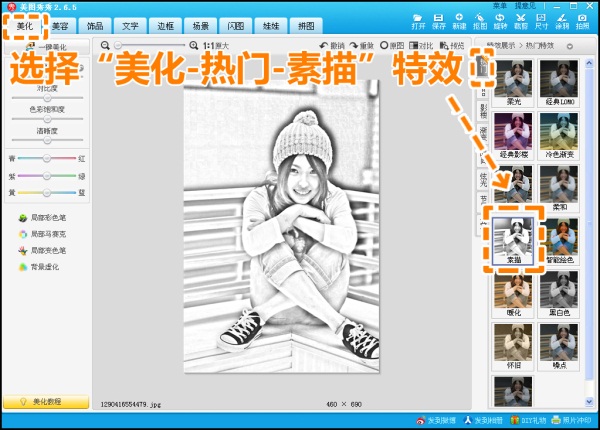Select the 裁剪 (Crop) tool icon
The width and height of the screenshot is (600, 430).
521,21
